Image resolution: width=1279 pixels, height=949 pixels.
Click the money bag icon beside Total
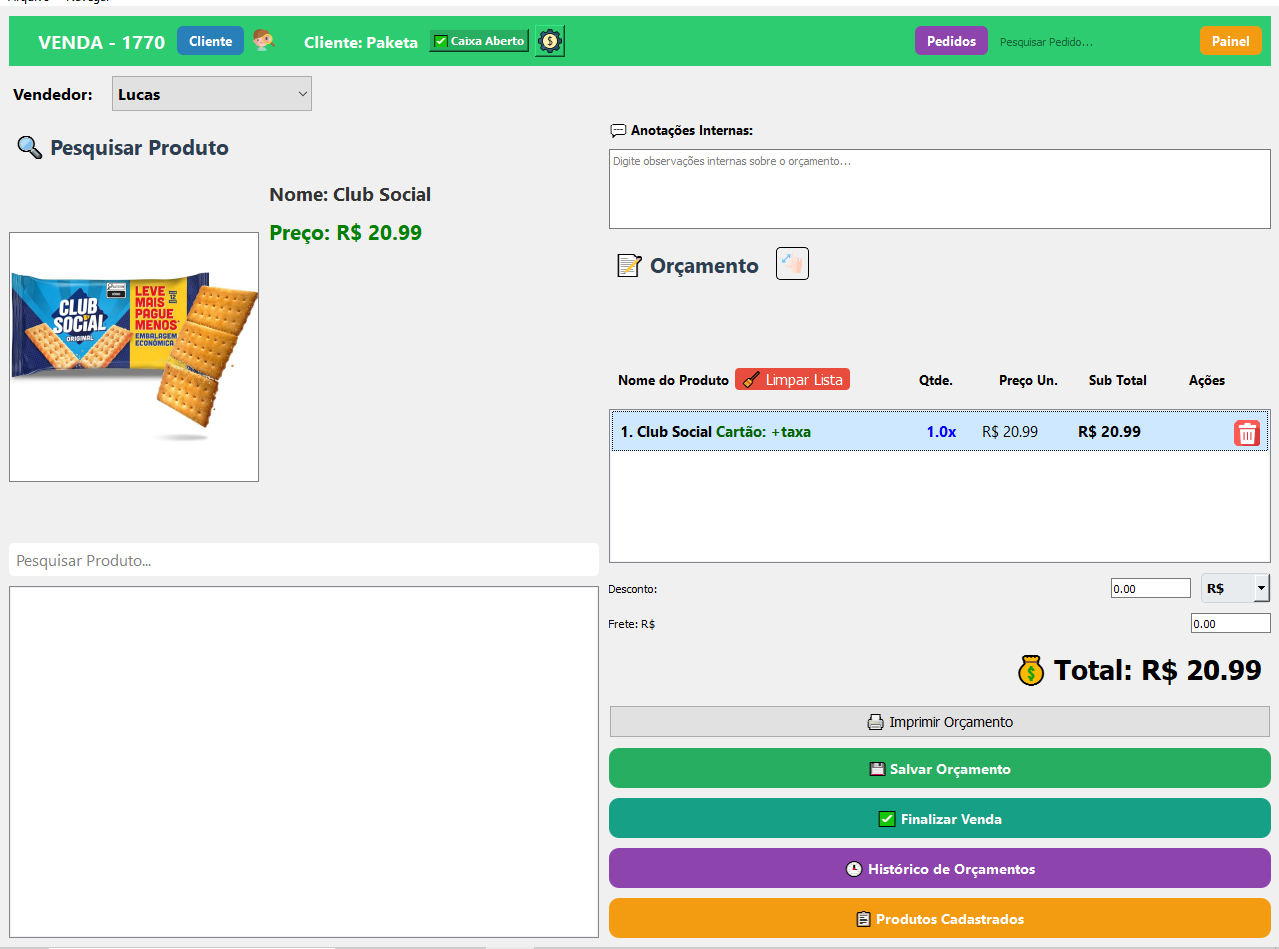[x=1031, y=670]
